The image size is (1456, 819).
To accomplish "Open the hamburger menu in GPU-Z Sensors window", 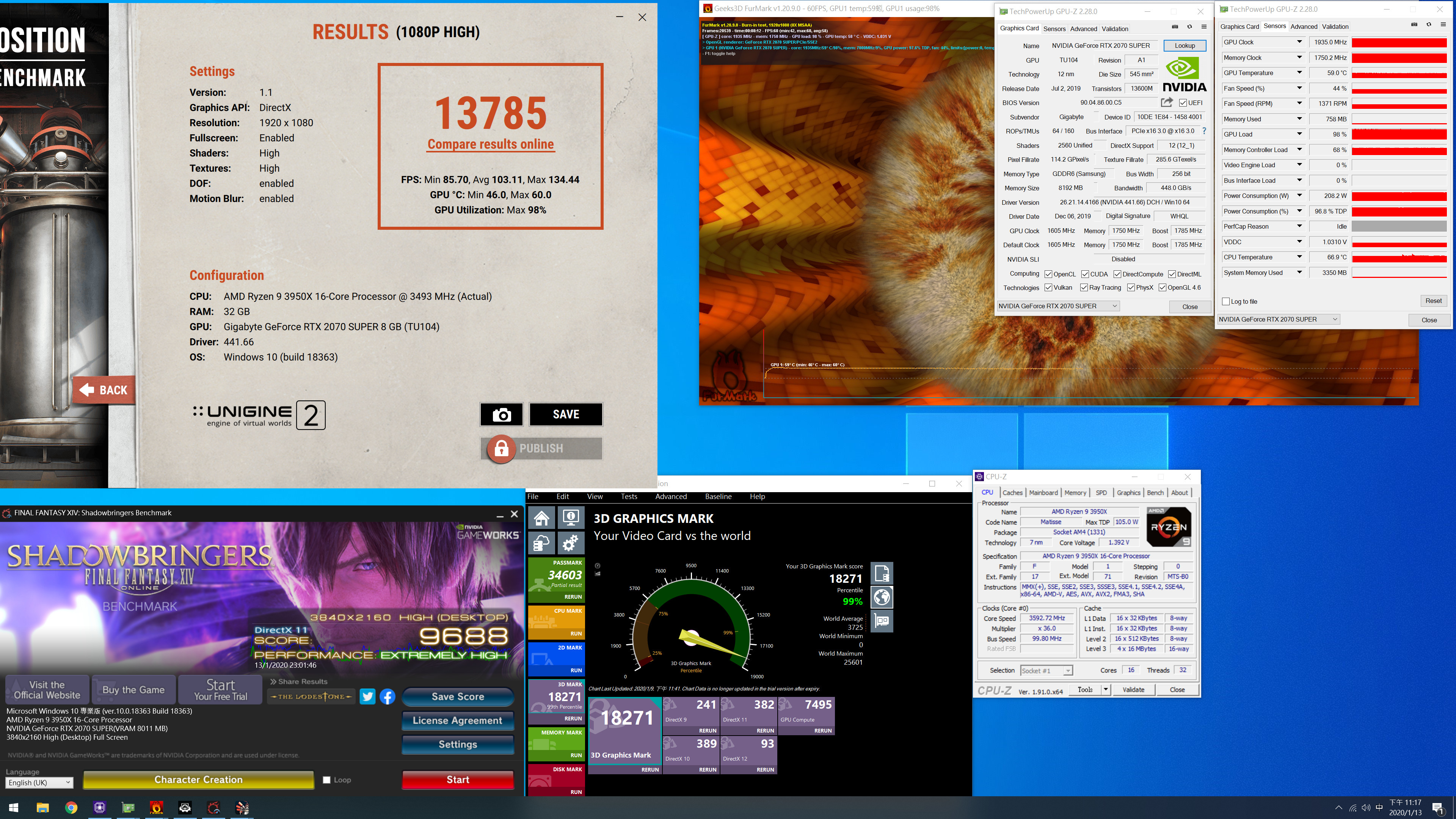I will [1443, 25].
